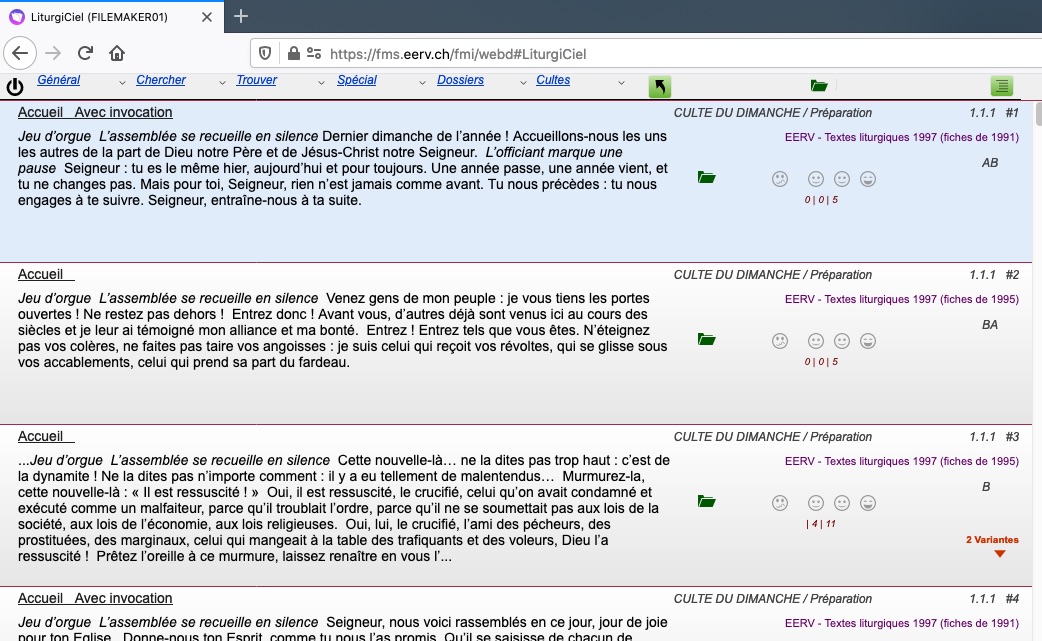Click the green back-arrow button
The height and width of the screenshot is (641, 1042).
(659, 86)
